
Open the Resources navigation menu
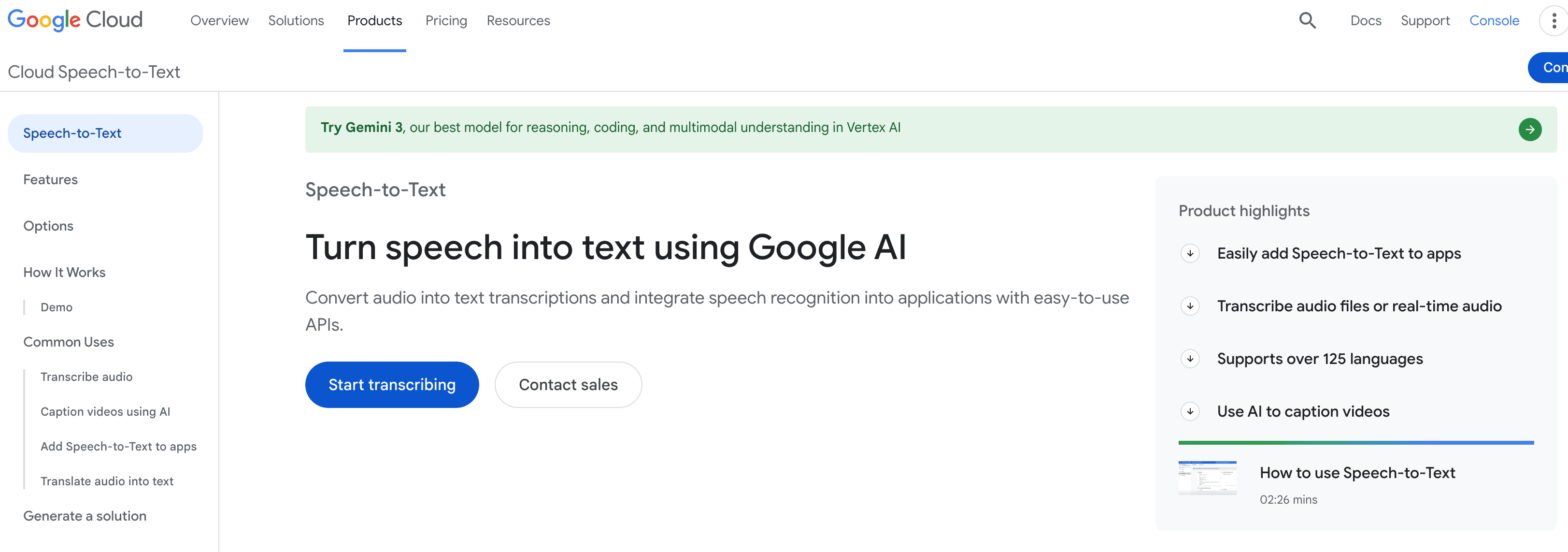point(518,21)
